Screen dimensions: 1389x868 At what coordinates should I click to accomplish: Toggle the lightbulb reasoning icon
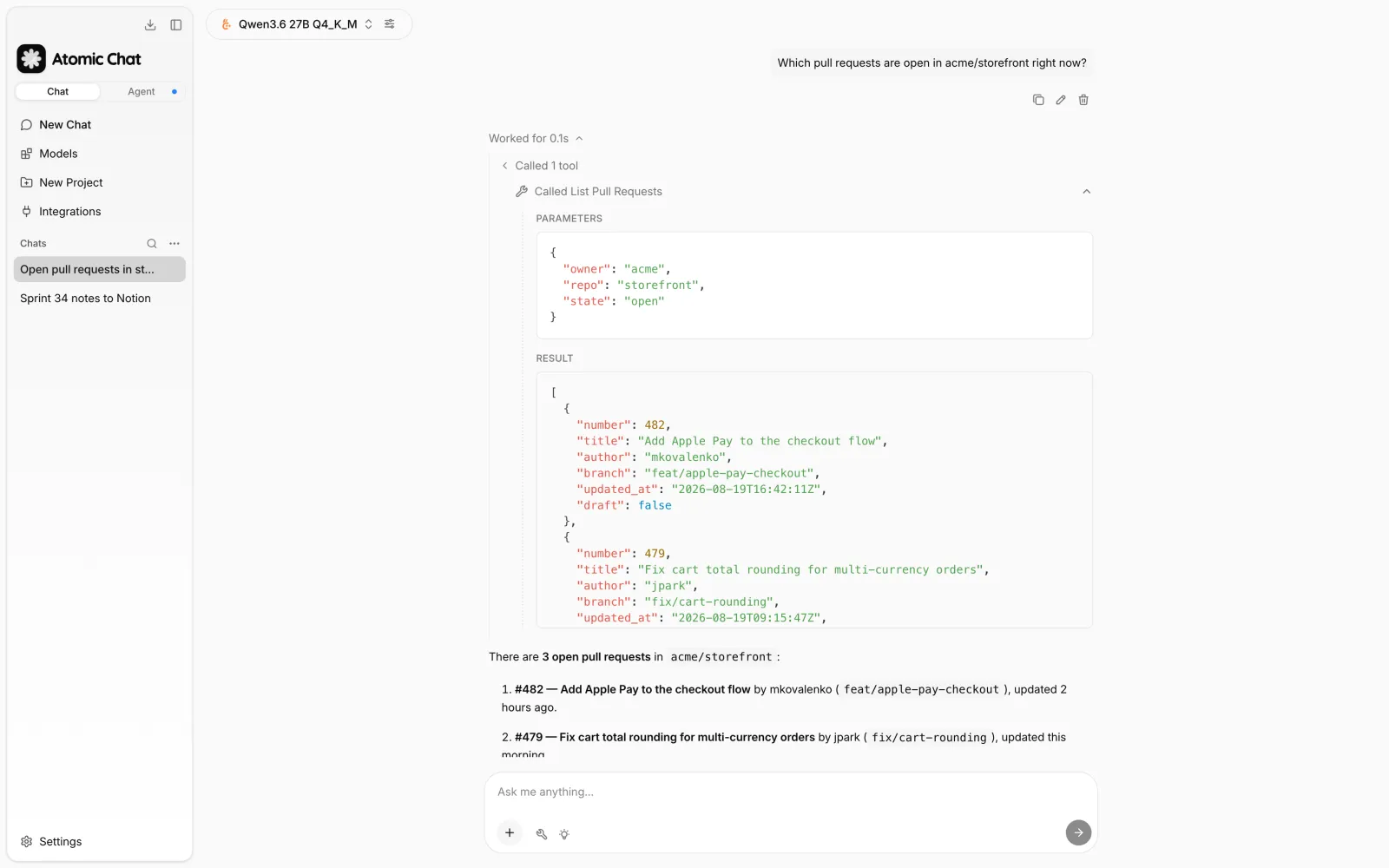tap(564, 834)
